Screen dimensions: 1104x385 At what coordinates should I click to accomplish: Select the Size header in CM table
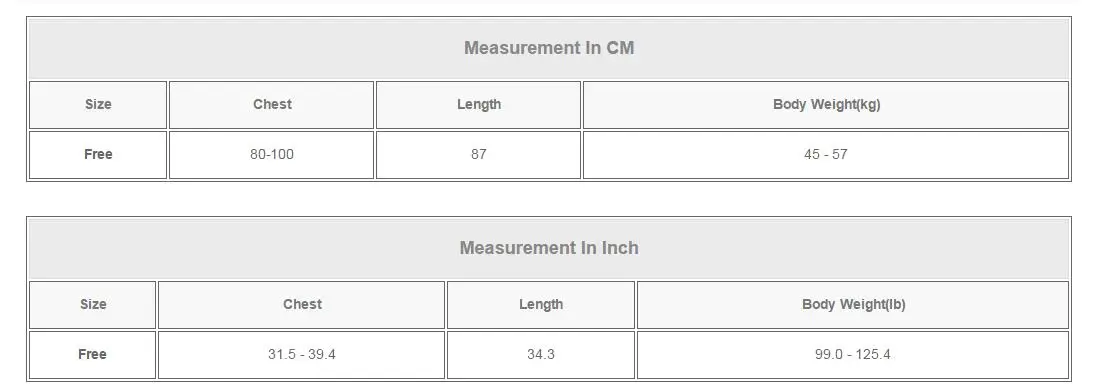click(x=98, y=105)
